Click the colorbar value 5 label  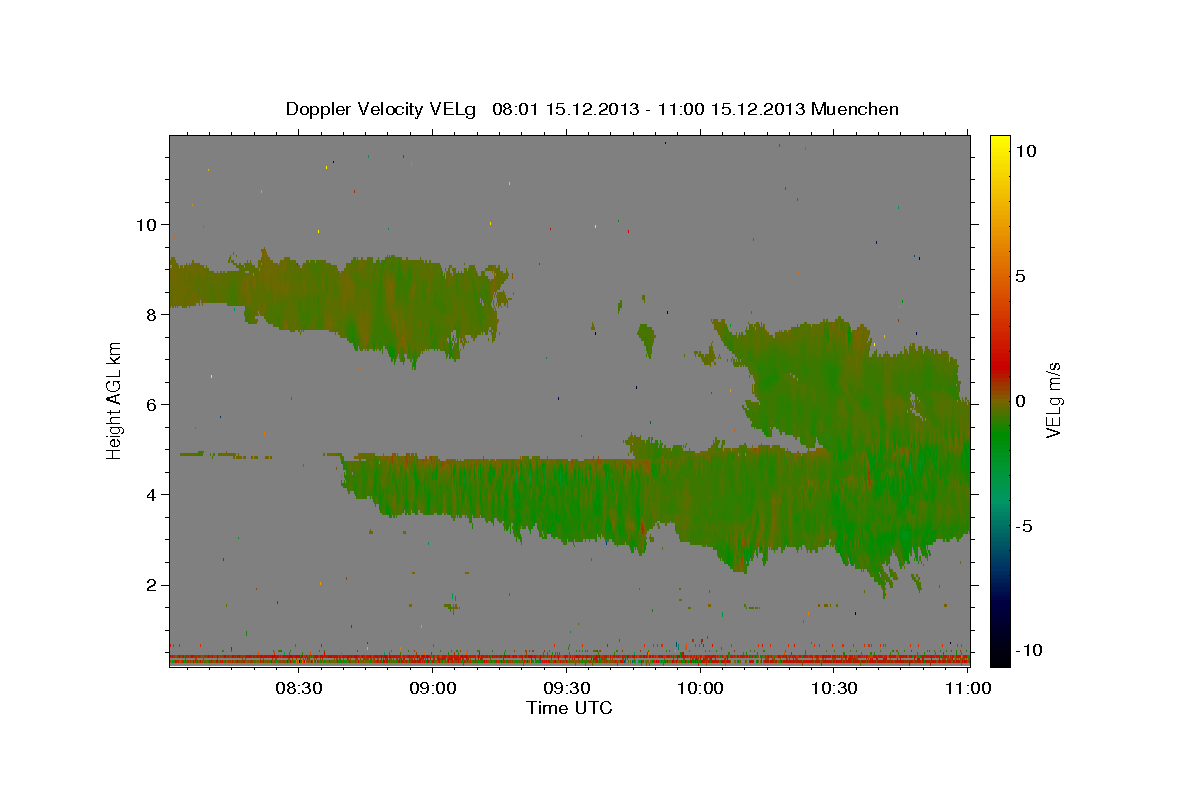[1020, 275]
